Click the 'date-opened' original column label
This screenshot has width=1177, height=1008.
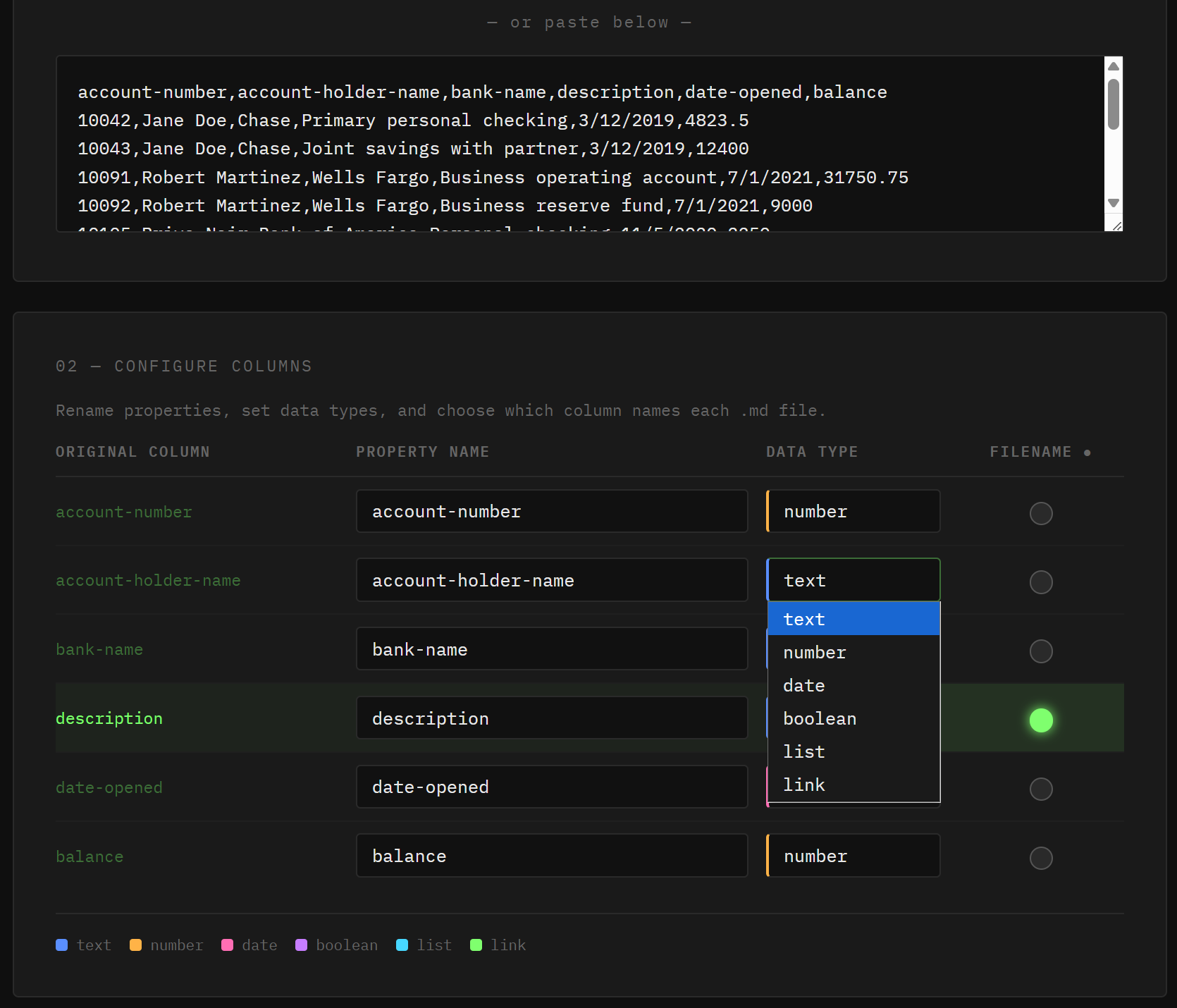tap(109, 788)
